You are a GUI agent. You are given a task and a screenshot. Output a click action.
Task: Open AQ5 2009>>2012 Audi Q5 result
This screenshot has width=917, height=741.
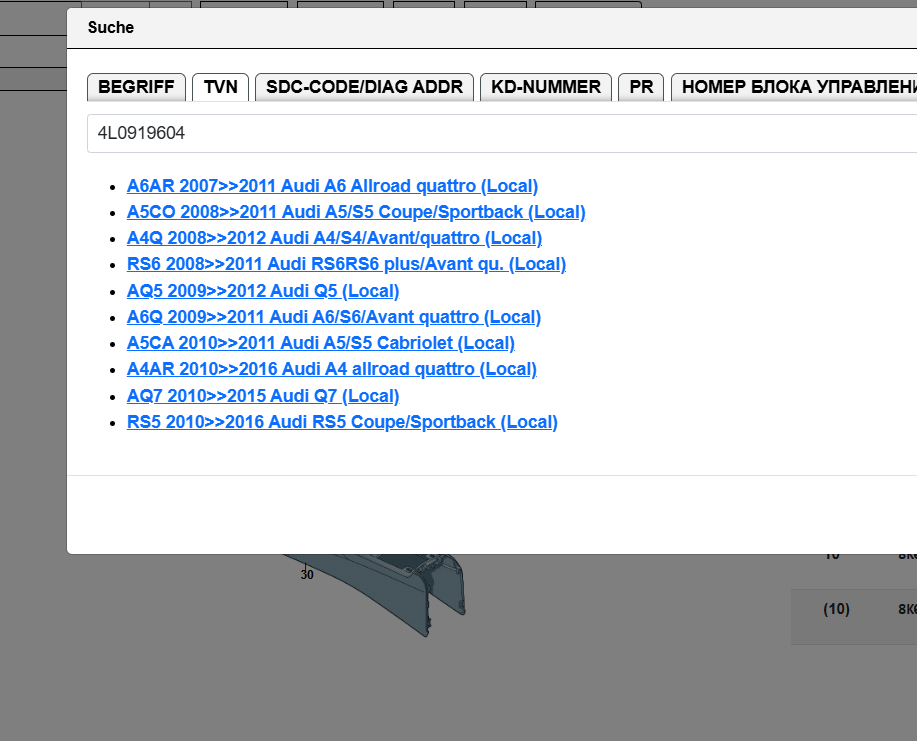pyautogui.click(x=263, y=291)
